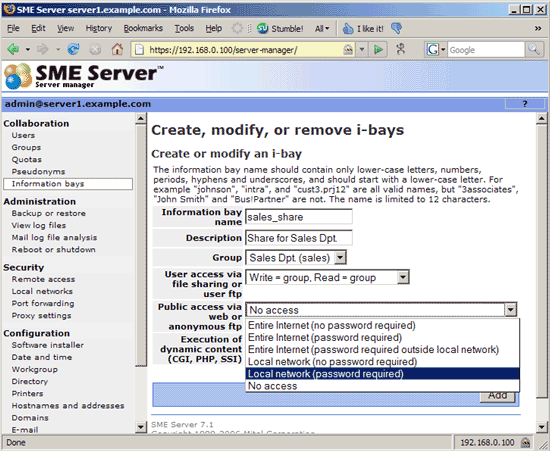Screen dimensions: 550x451
Task: Click the Home icon in toolbar
Action: pyautogui.click(x=117, y=49)
